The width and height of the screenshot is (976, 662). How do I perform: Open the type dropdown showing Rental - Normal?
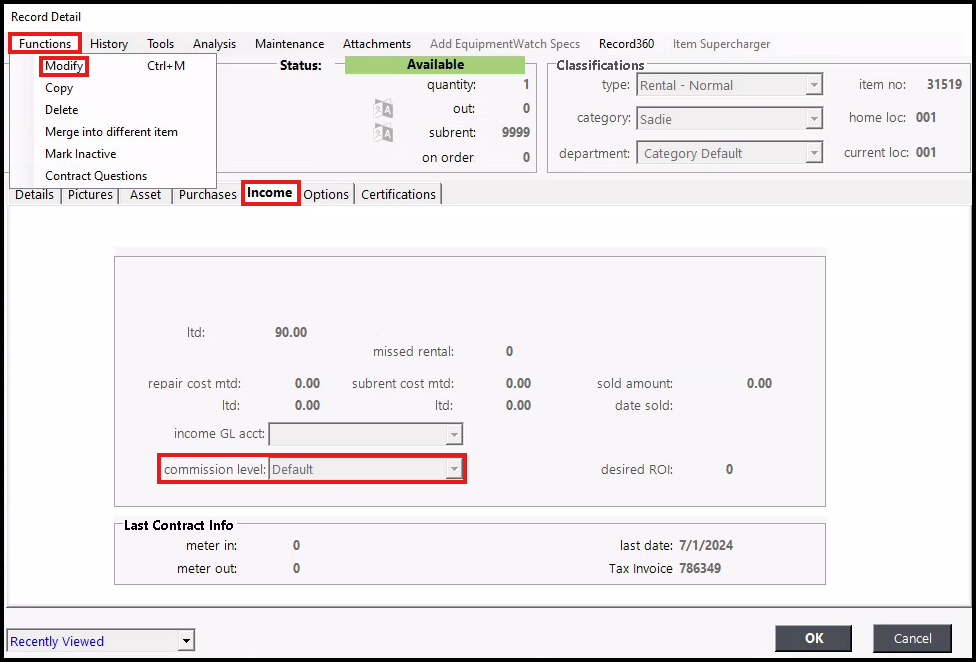(814, 86)
